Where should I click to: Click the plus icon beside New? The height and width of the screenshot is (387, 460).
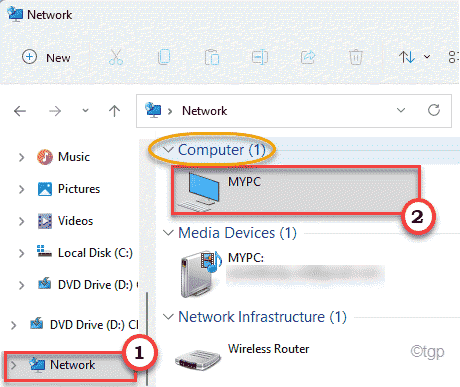(x=29, y=57)
